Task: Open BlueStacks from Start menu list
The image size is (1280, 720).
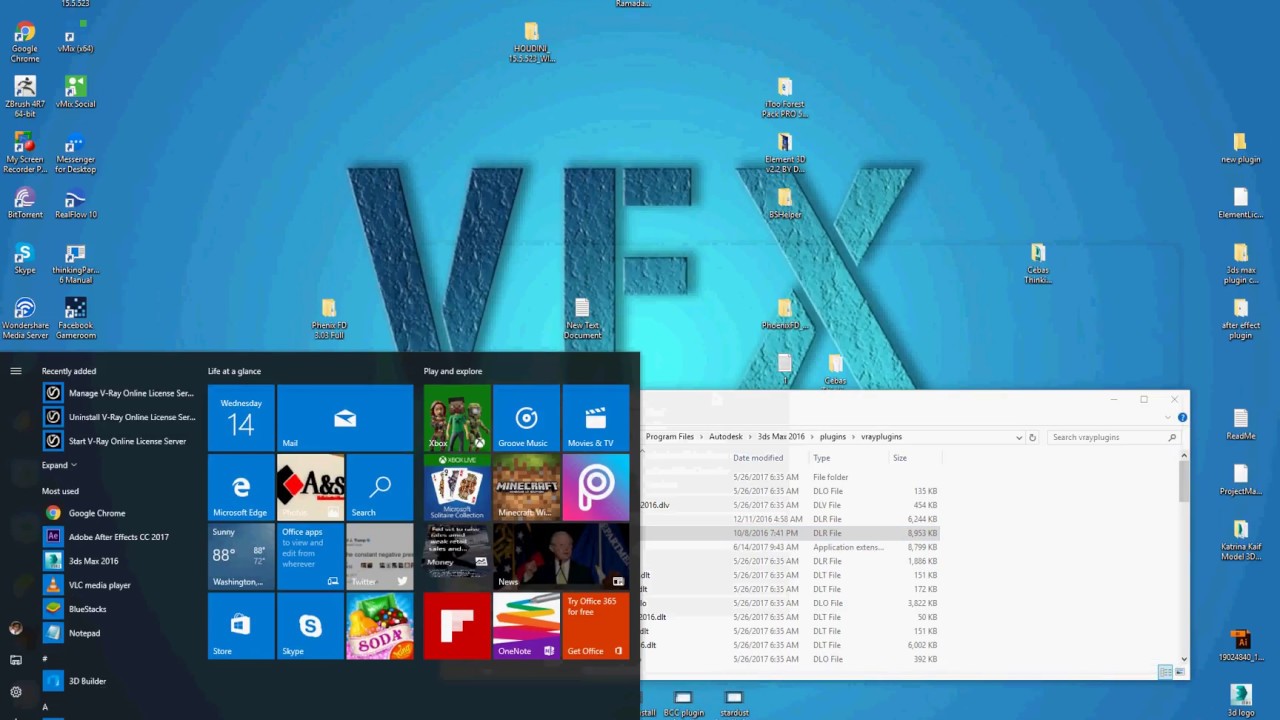Action: pyautogui.click(x=120, y=609)
